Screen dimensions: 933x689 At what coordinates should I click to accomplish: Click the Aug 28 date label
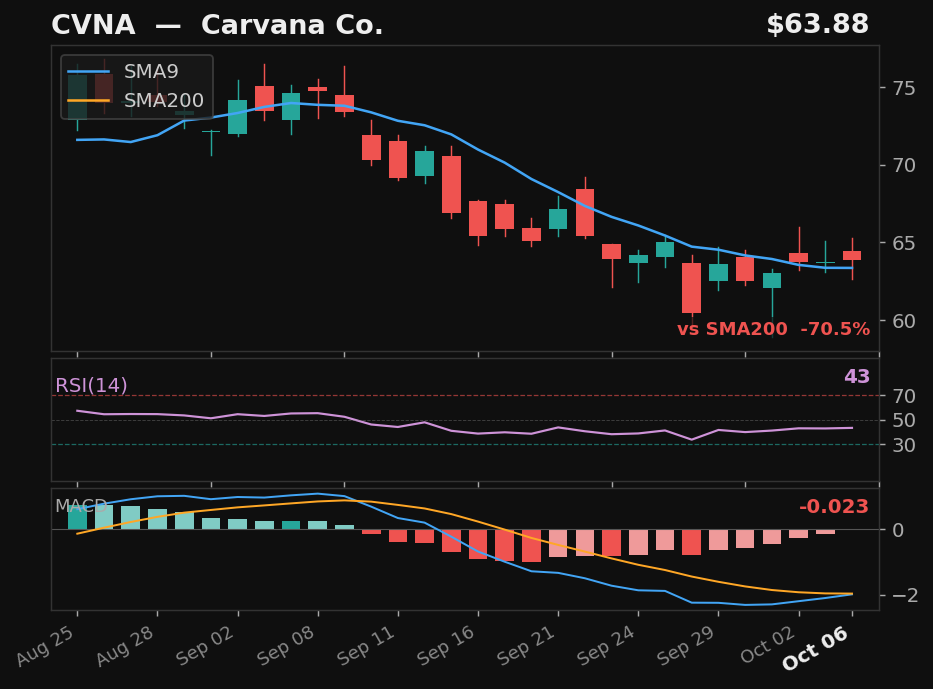[x=126, y=646]
